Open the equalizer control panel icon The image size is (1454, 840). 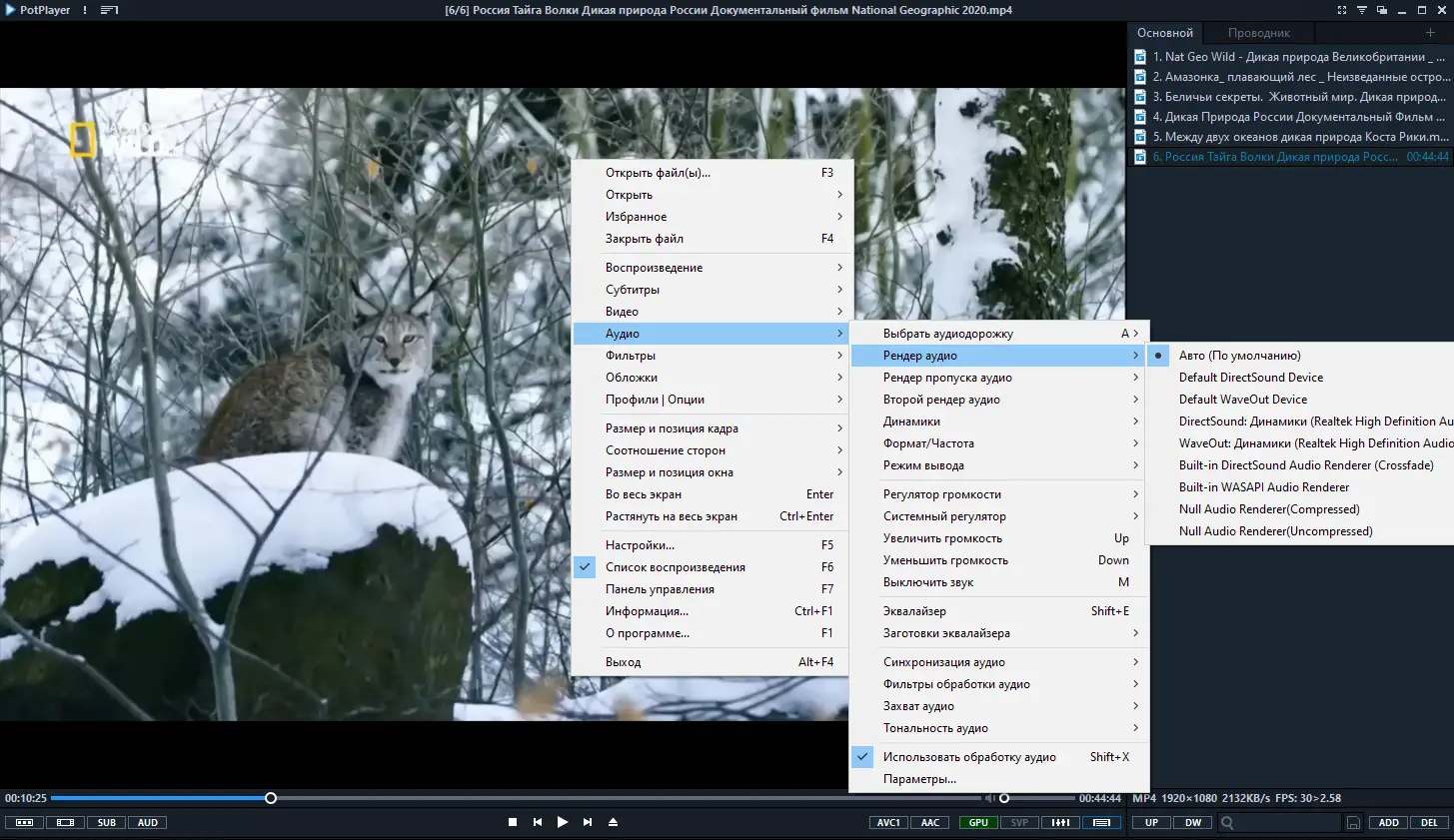point(1060,823)
